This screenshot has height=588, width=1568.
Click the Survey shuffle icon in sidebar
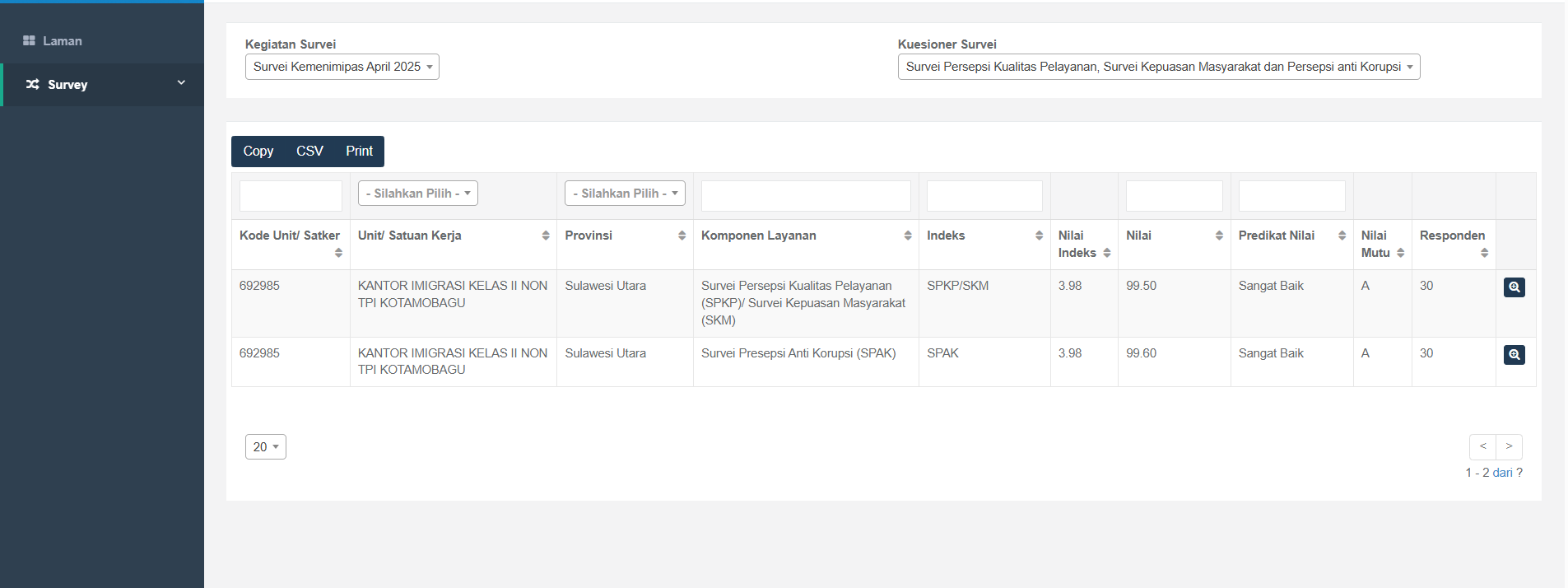32,84
